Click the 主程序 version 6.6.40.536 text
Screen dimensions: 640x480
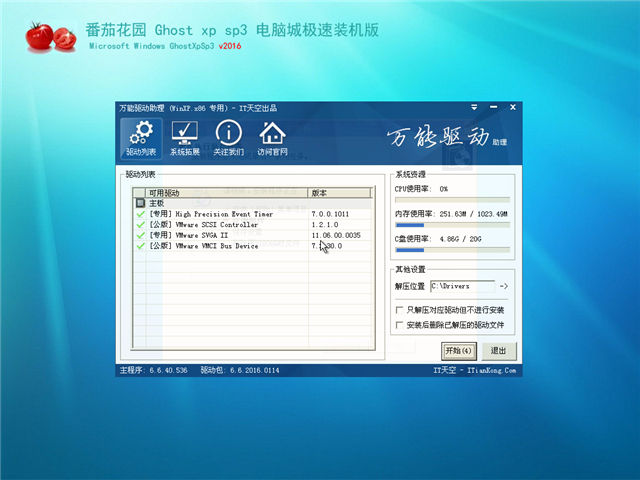tap(153, 370)
